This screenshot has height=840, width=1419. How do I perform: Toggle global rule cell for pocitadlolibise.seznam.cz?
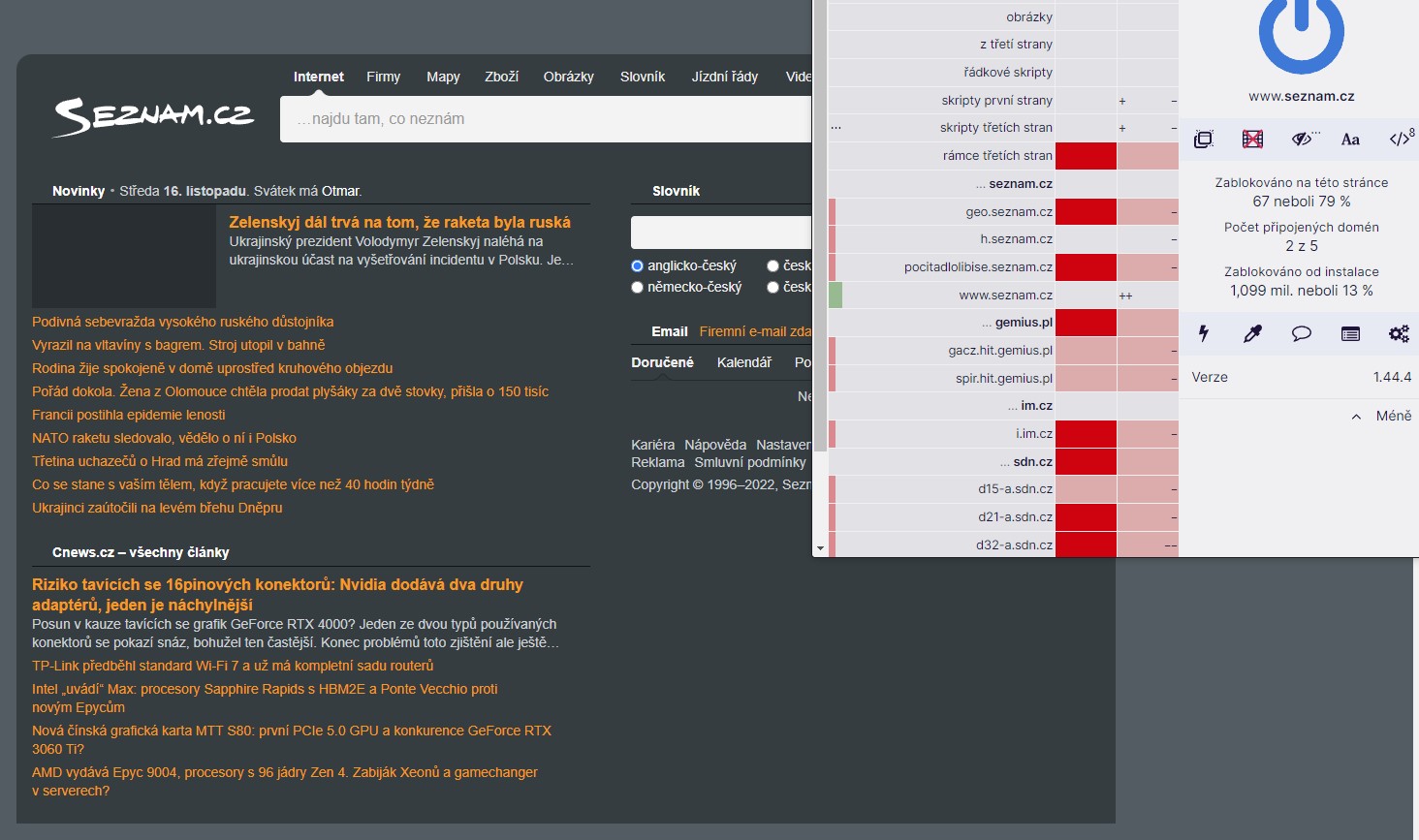(x=1086, y=267)
